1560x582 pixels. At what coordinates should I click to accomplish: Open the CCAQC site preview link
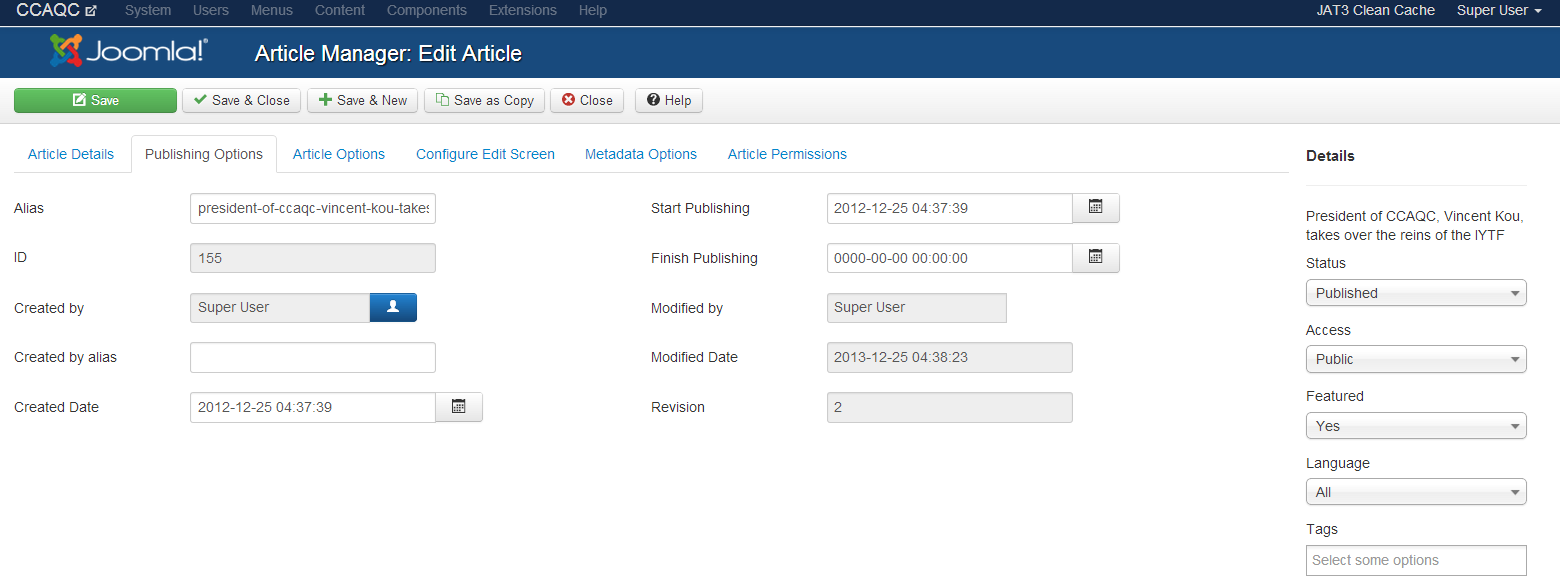pyautogui.click(x=57, y=10)
